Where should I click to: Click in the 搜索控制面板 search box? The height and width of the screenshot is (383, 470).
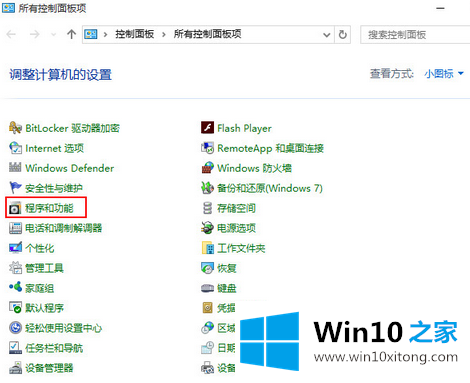[x=415, y=35]
